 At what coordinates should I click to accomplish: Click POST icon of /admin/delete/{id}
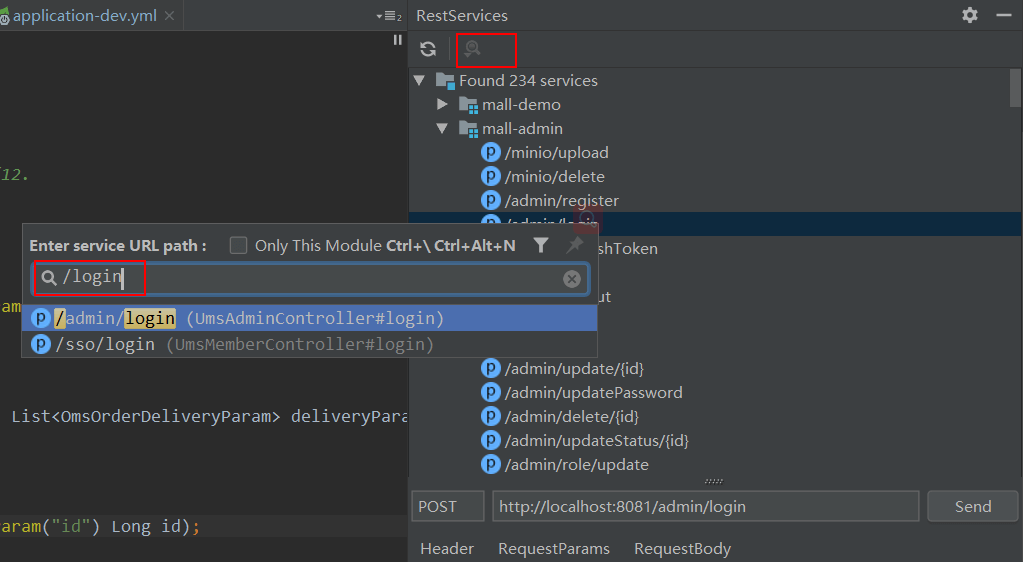point(491,416)
